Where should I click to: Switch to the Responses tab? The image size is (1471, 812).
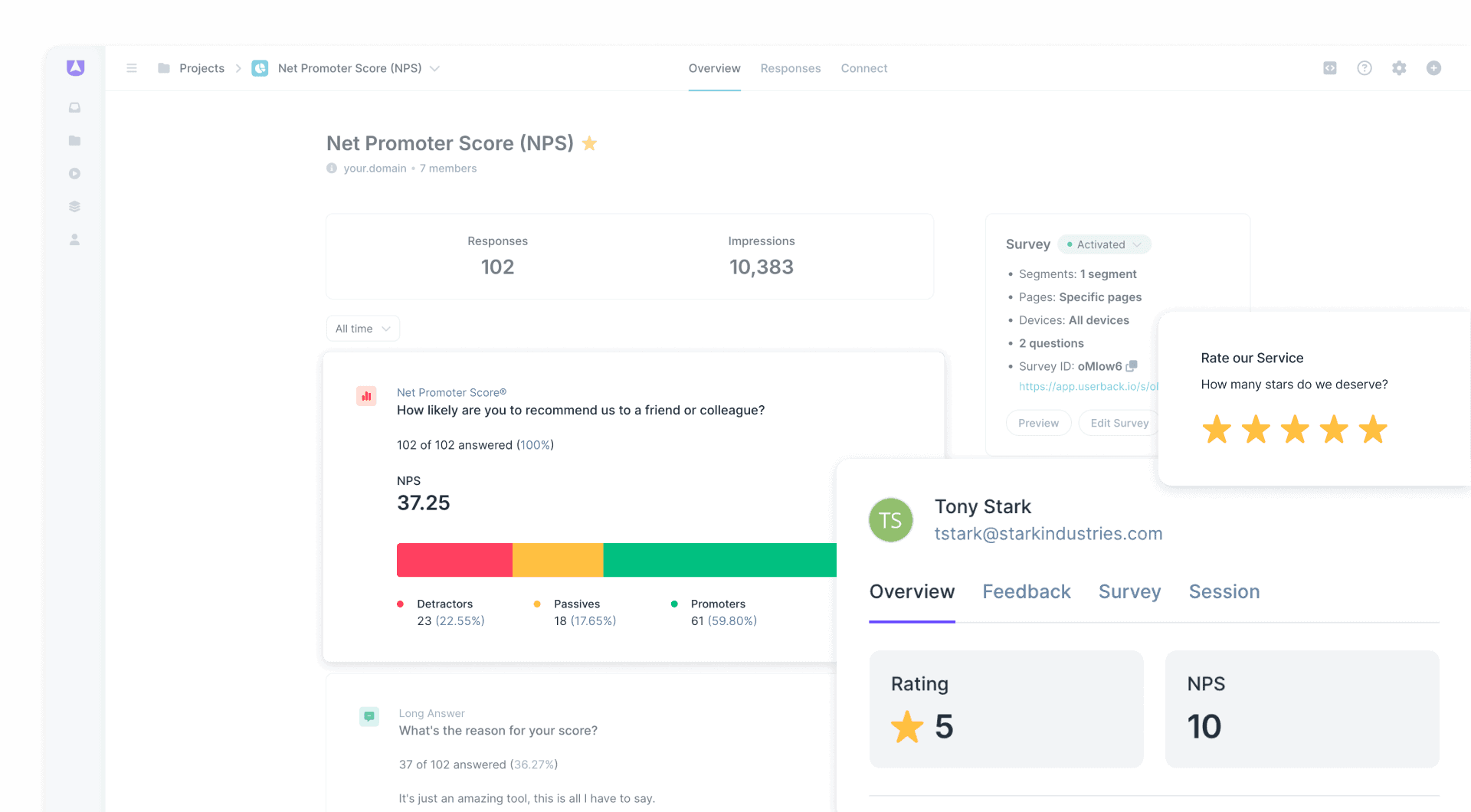(x=790, y=68)
